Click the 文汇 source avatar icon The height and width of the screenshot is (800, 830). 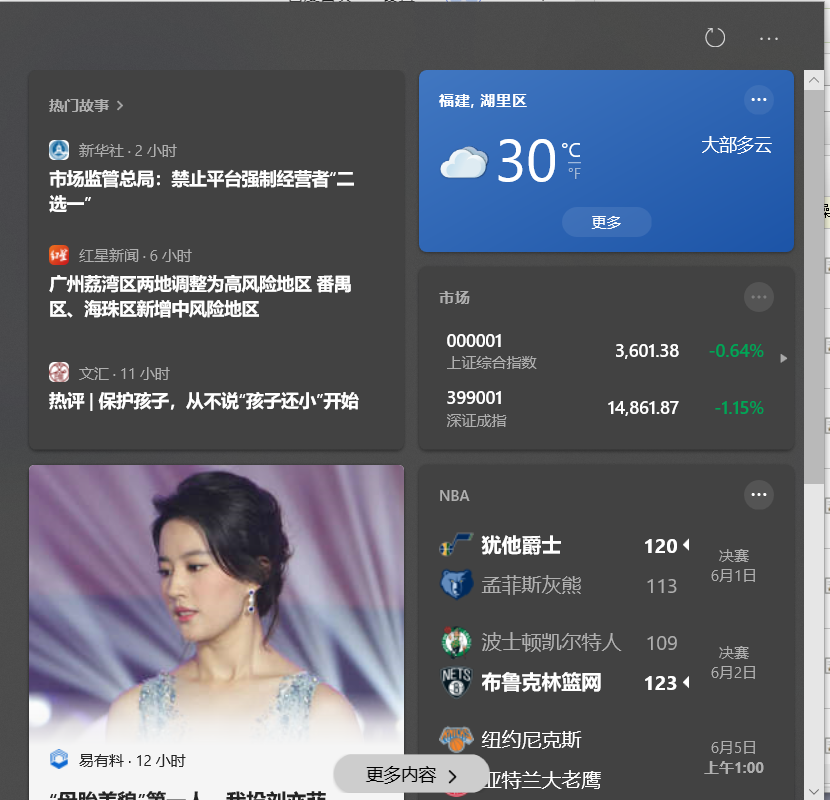coord(59,372)
